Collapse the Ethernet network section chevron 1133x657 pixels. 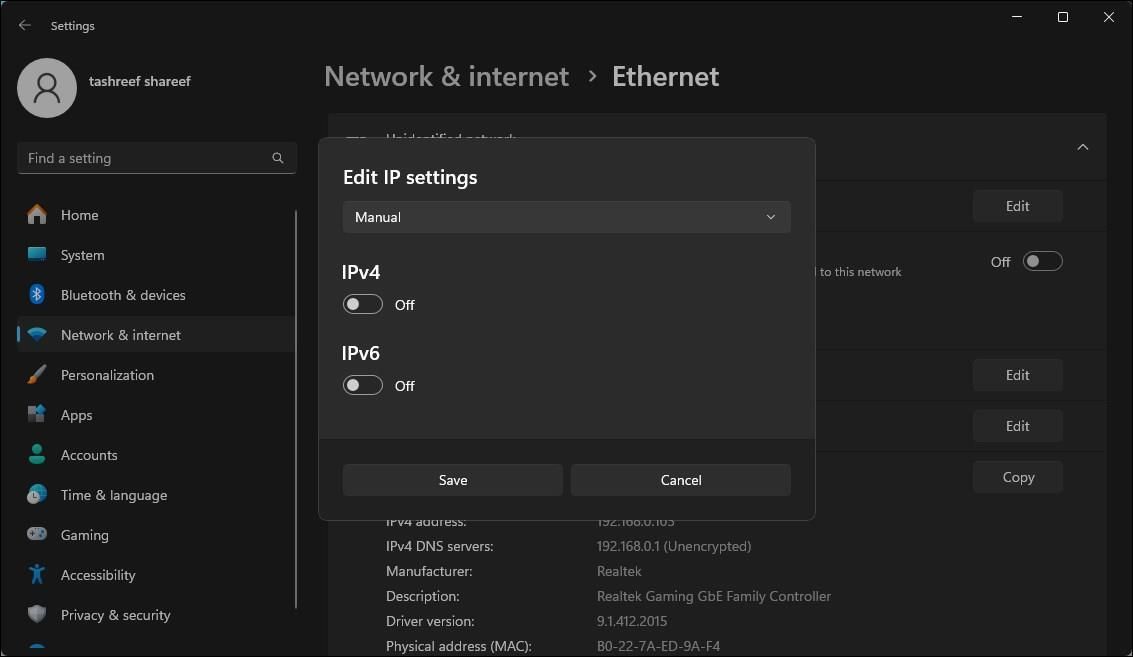click(x=1082, y=147)
